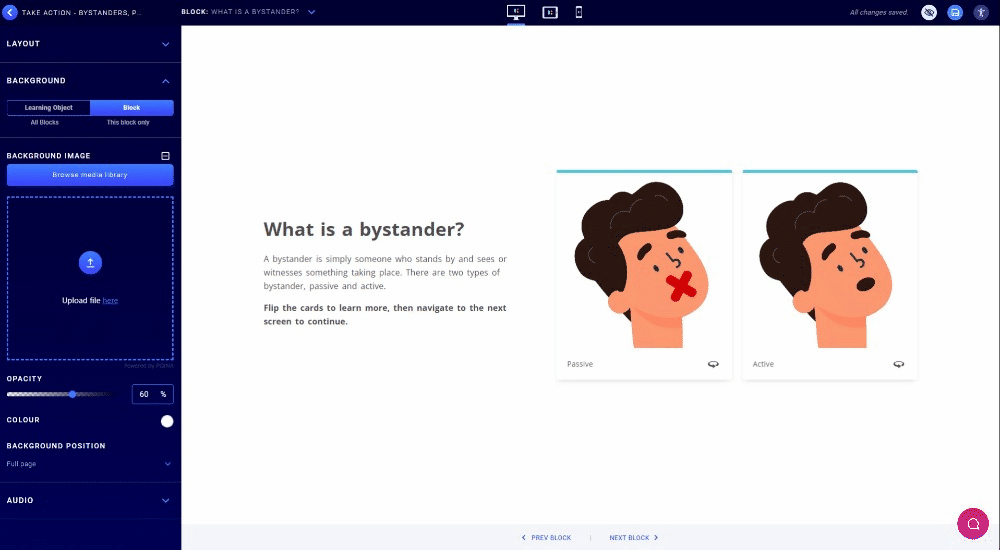Open the chat support bubble
The image size is (1000, 550).
pyautogui.click(x=972, y=523)
